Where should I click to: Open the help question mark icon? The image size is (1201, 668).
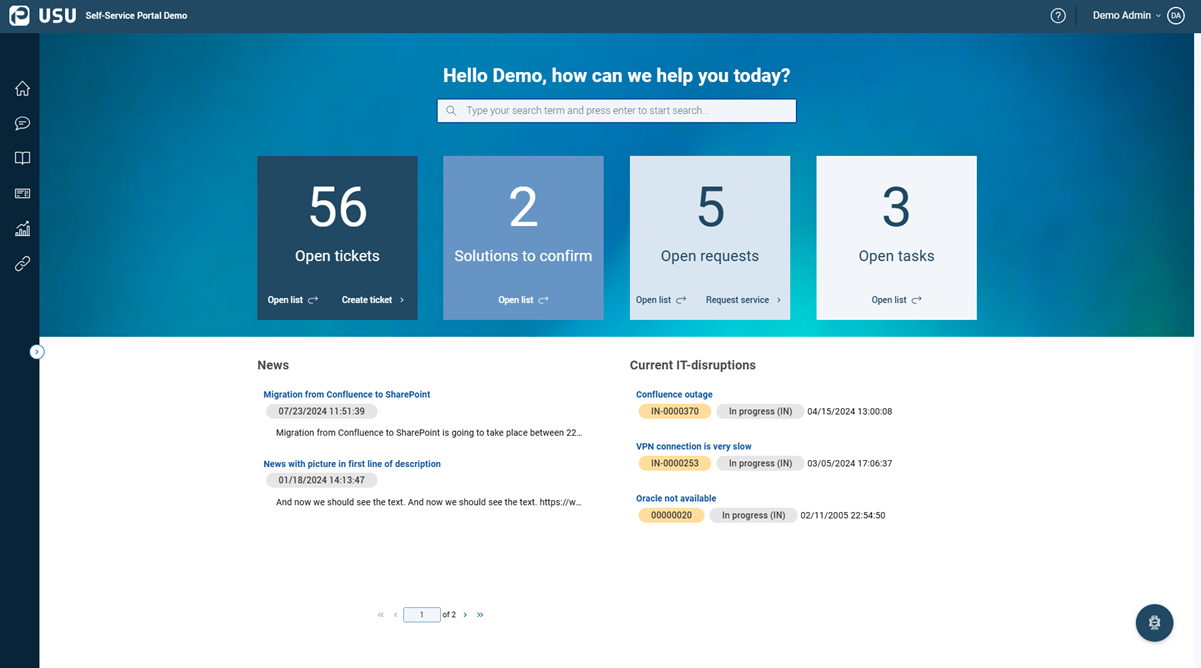pyautogui.click(x=1058, y=16)
